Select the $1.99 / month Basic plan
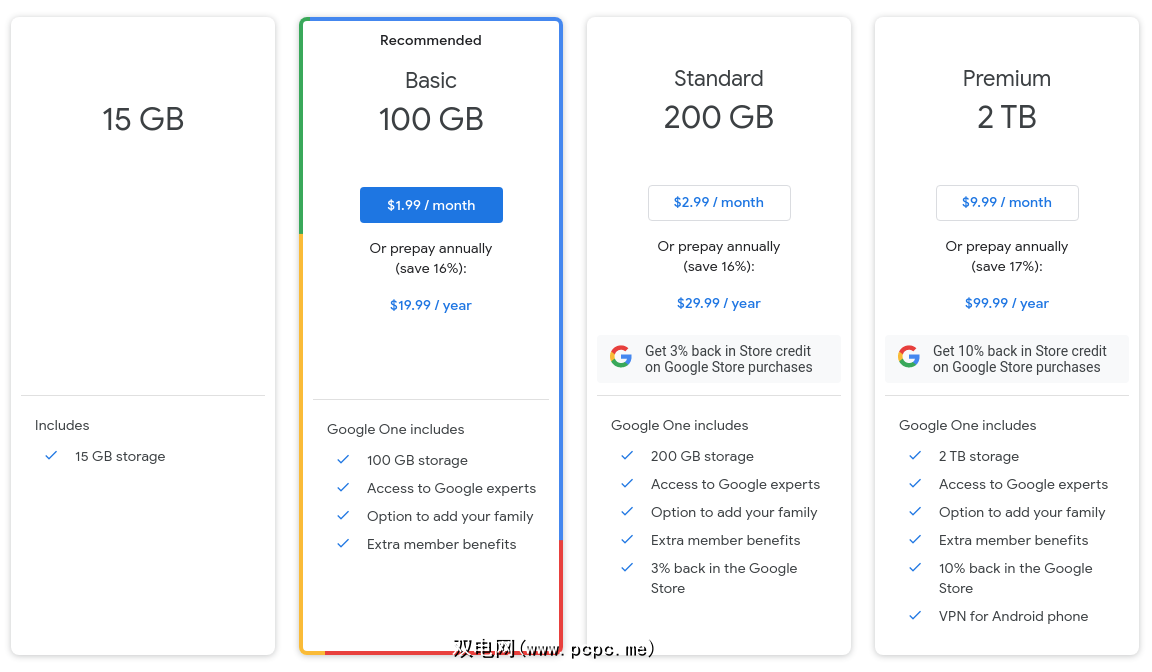This screenshot has height=672, width=1152. pos(431,205)
